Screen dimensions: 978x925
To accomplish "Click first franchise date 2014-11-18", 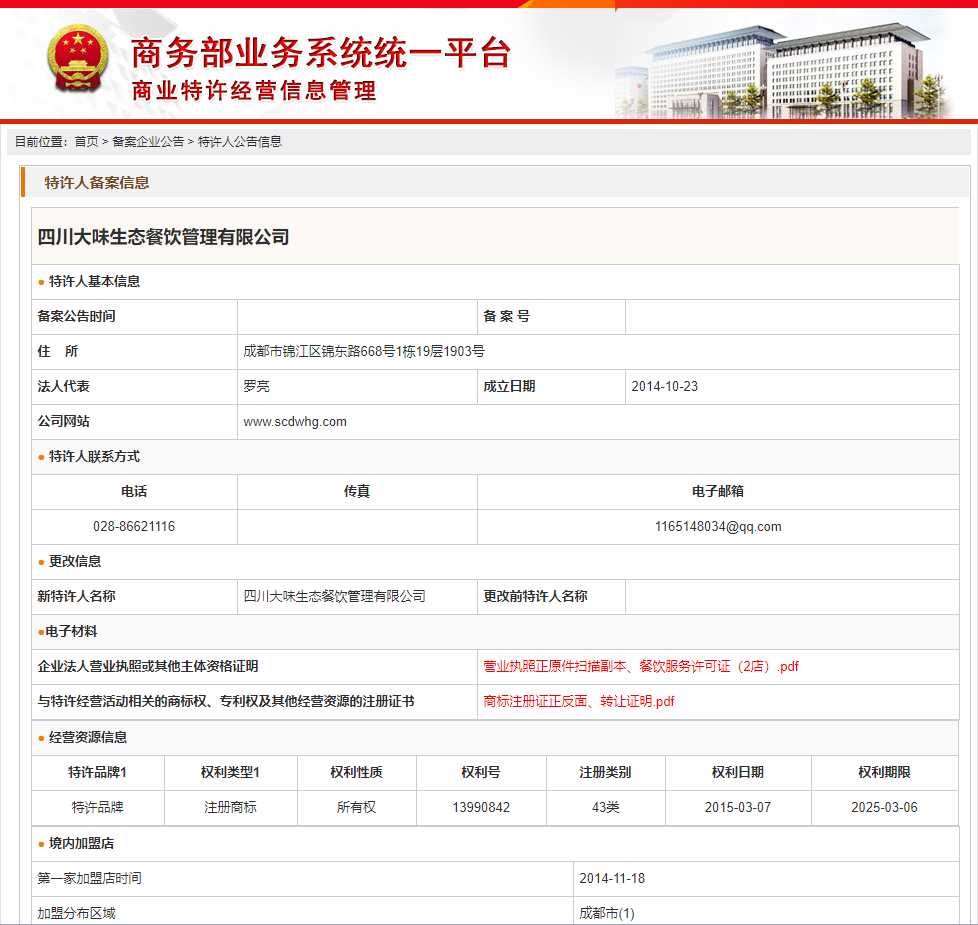I will point(612,878).
